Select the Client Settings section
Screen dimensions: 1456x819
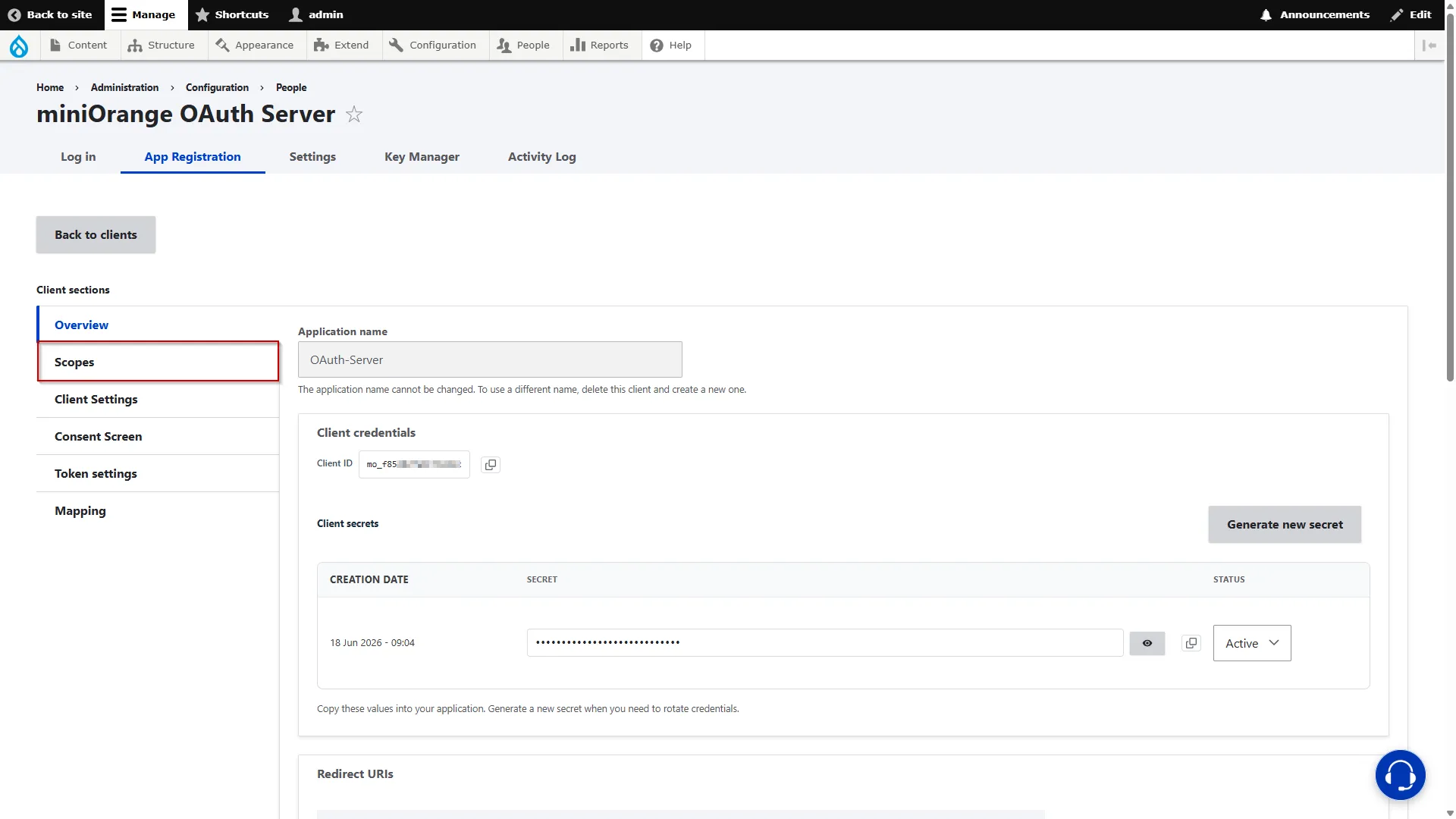pyautogui.click(x=158, y=399)
